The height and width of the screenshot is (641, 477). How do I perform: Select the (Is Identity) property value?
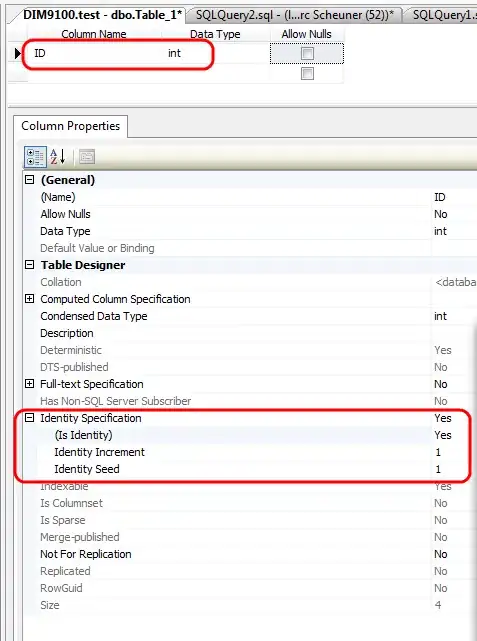pyautogui.click(x=455, y=435)
